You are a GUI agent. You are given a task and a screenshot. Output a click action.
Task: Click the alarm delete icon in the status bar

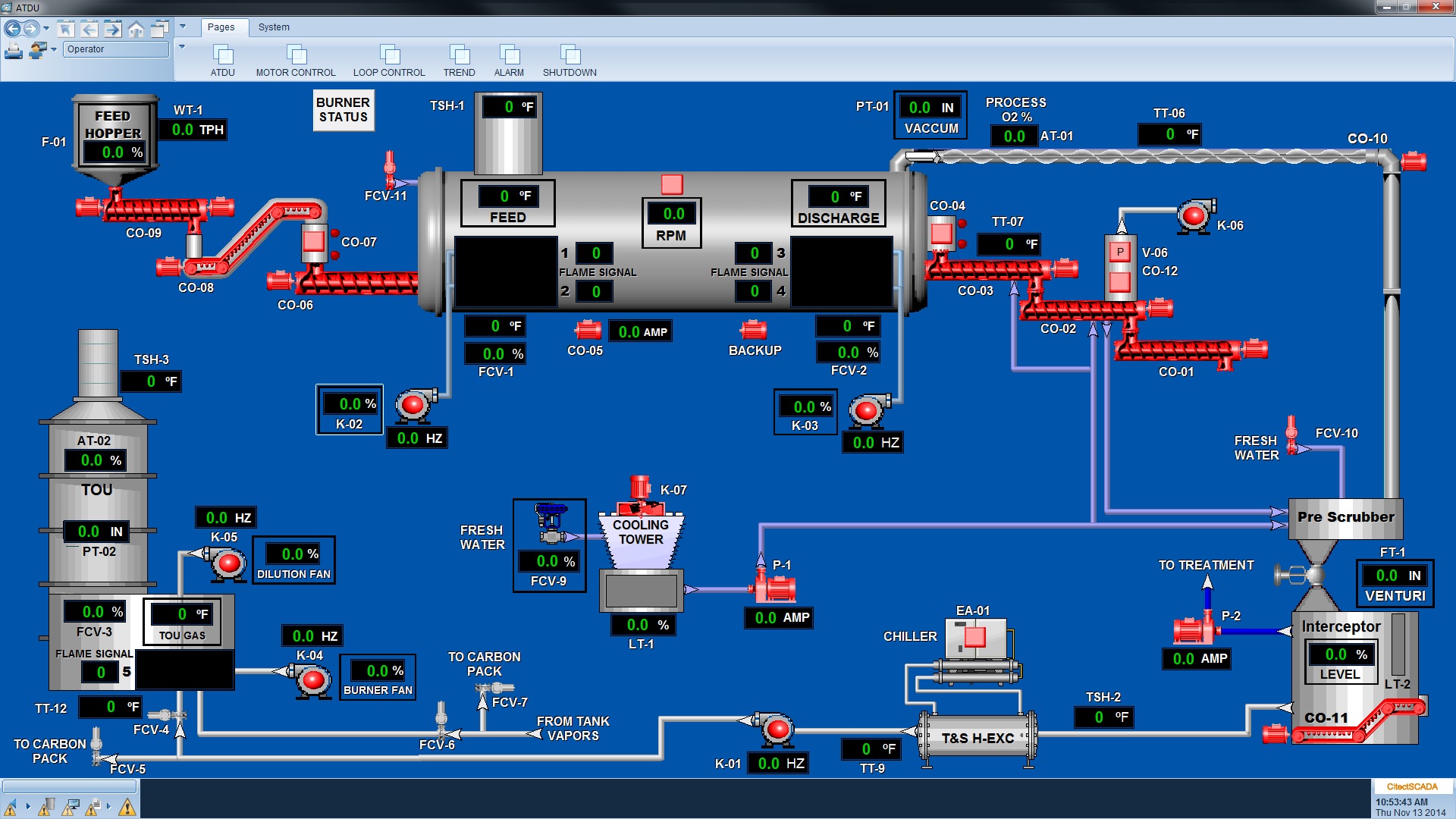45,808
